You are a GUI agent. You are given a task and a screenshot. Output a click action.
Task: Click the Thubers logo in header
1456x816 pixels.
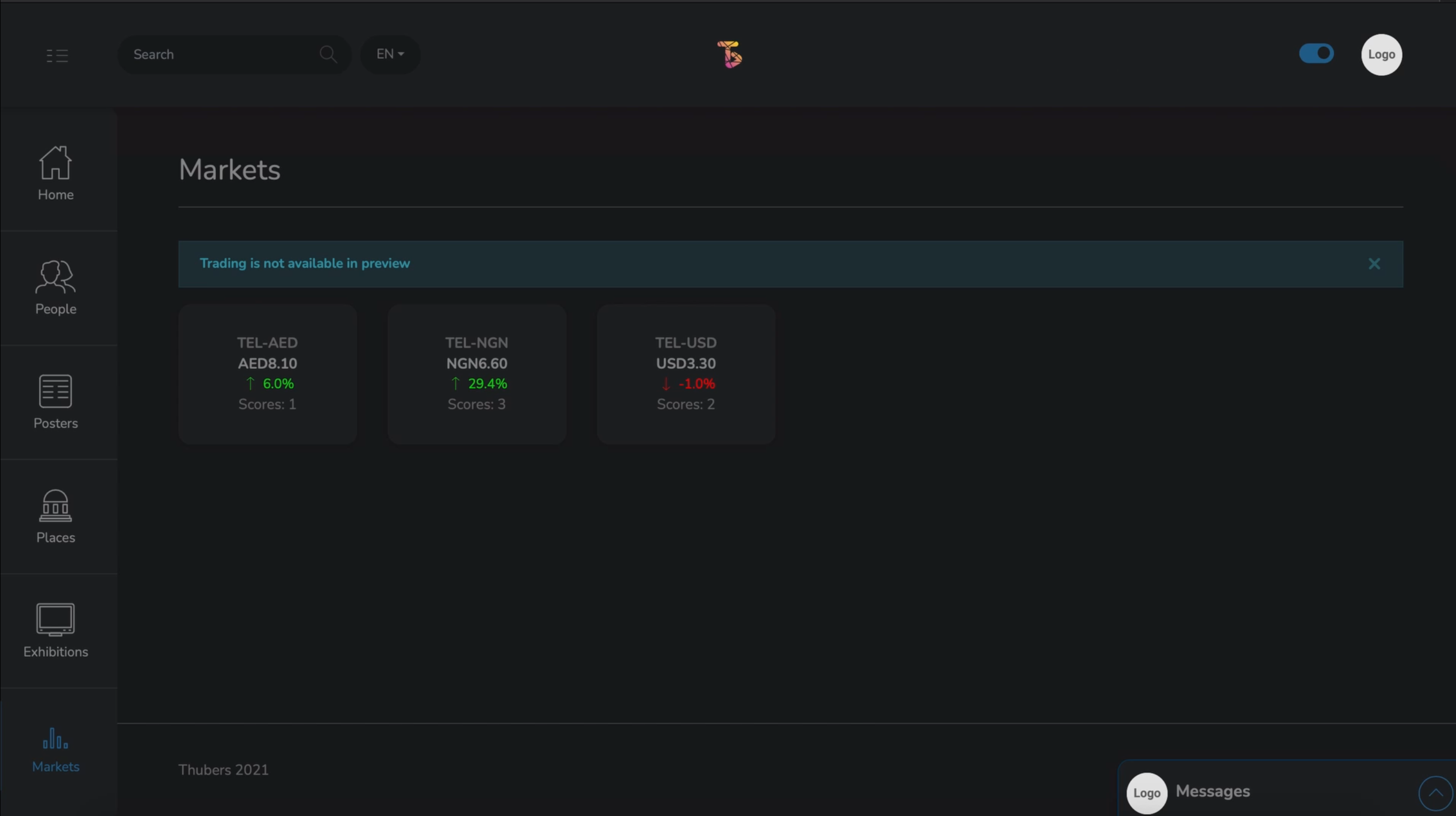729,55
